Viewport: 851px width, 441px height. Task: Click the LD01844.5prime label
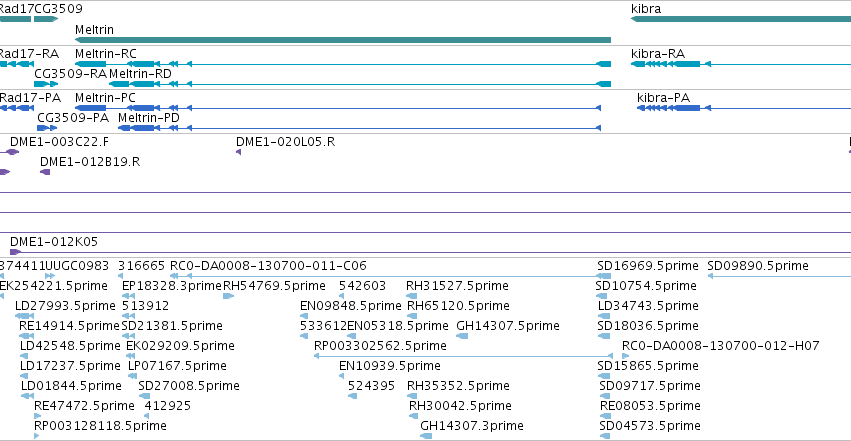click(71, 386)
